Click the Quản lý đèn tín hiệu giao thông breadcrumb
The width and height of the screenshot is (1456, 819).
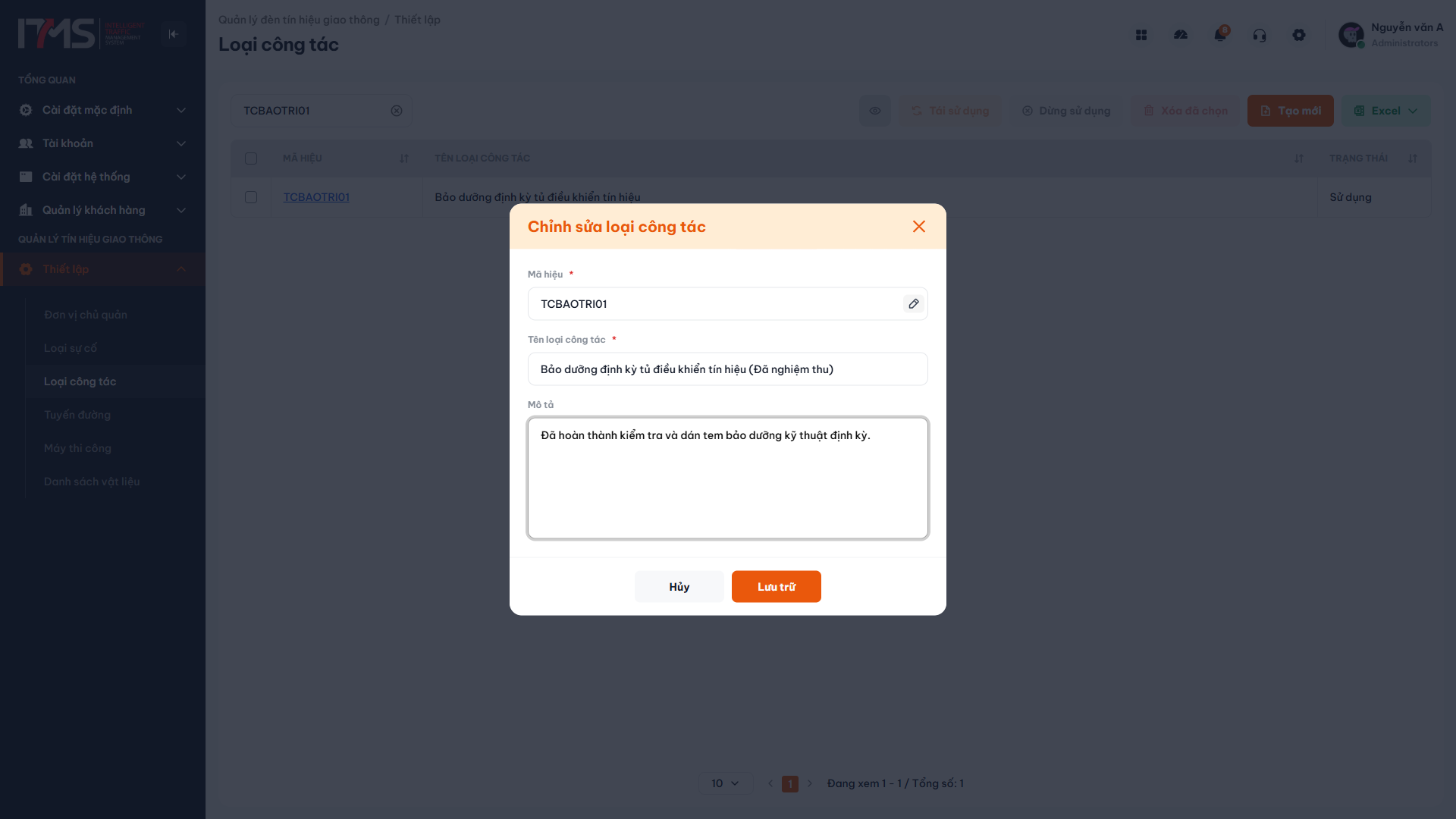point(299,20)
